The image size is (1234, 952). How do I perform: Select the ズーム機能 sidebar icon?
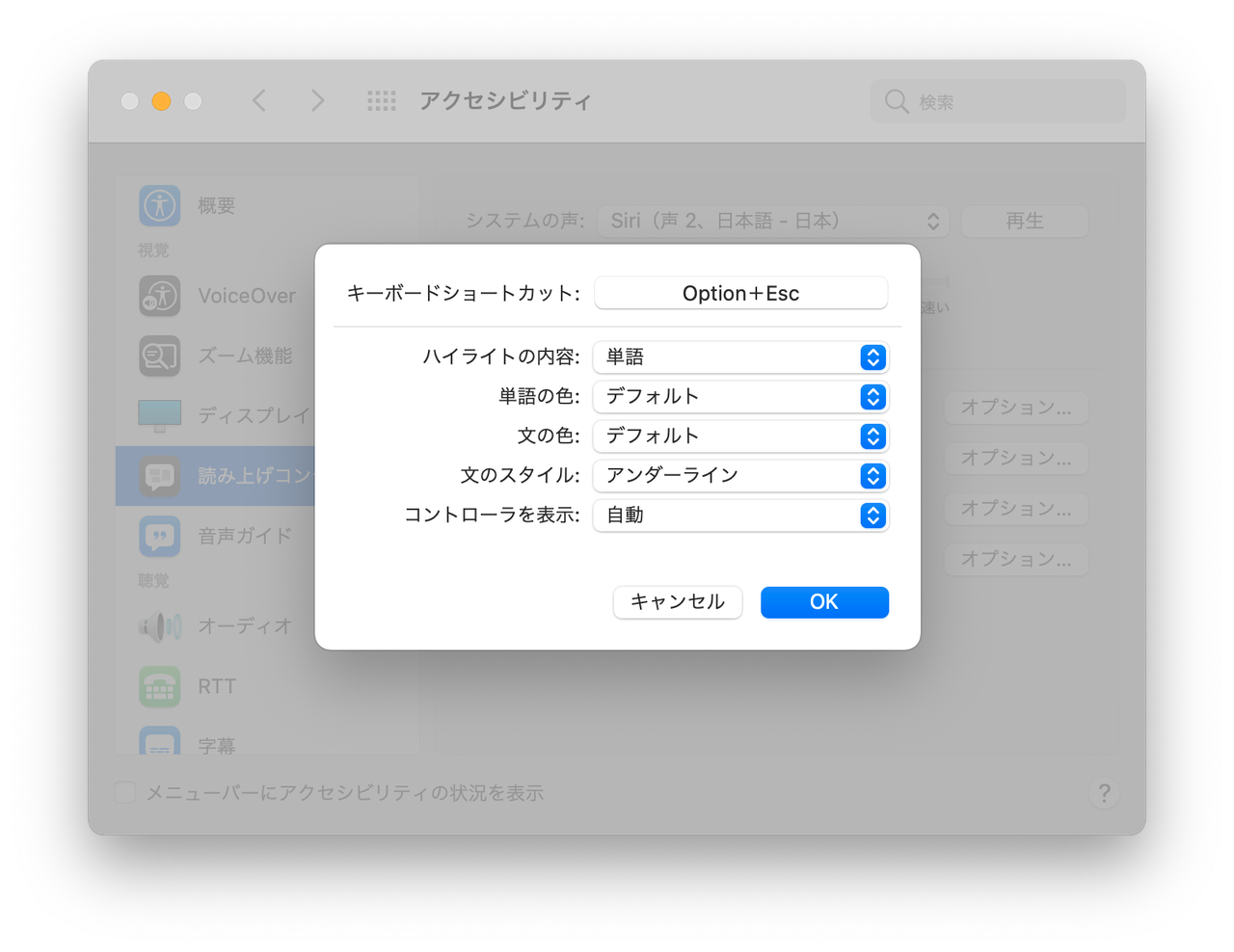click(x=159, y=356)
